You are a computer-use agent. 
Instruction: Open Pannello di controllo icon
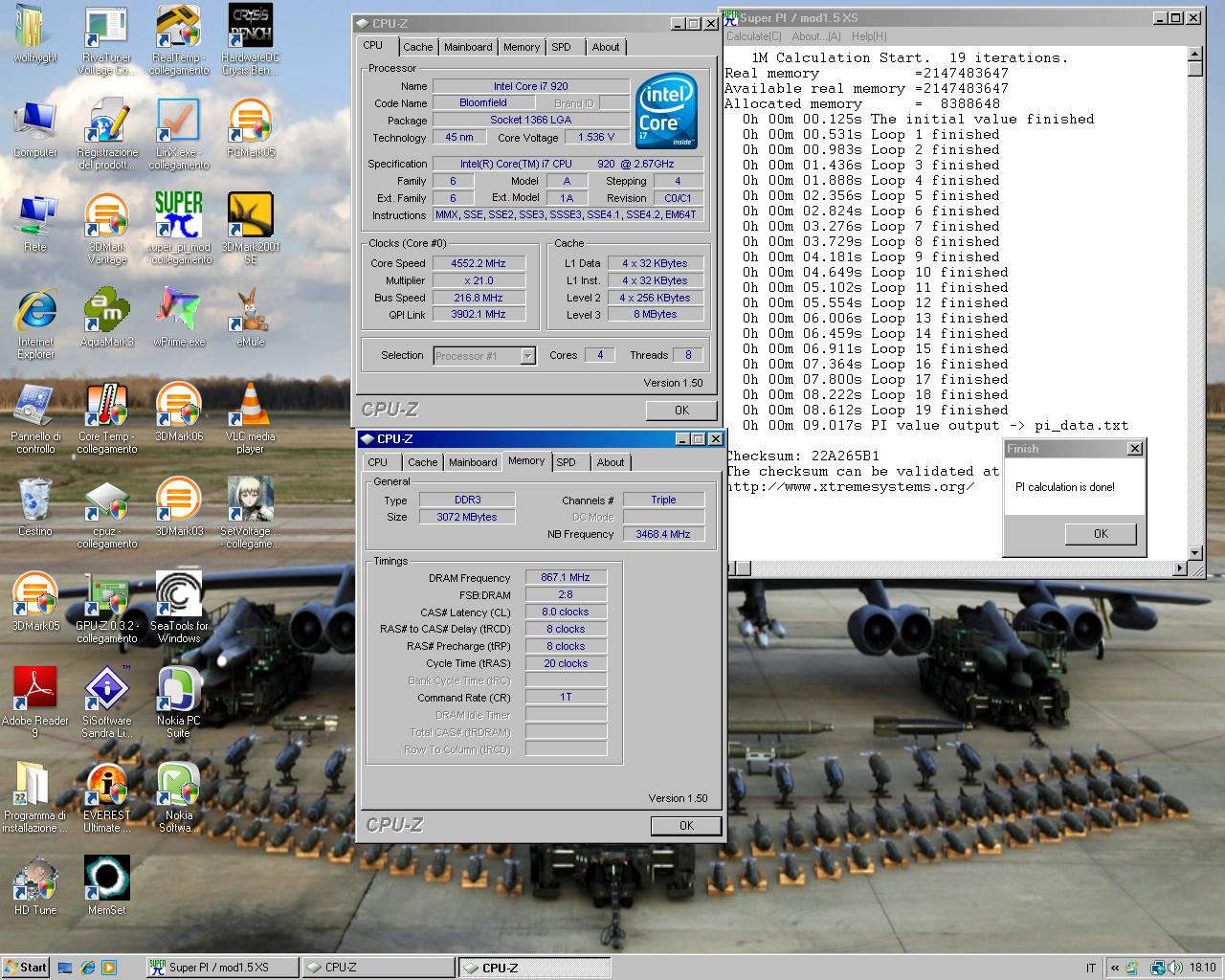35,418
